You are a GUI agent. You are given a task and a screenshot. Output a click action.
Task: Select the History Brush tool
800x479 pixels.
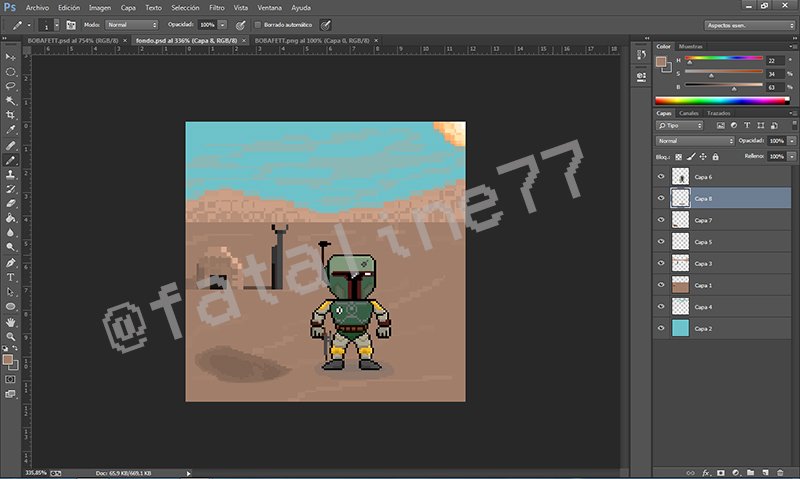[10, 189]
